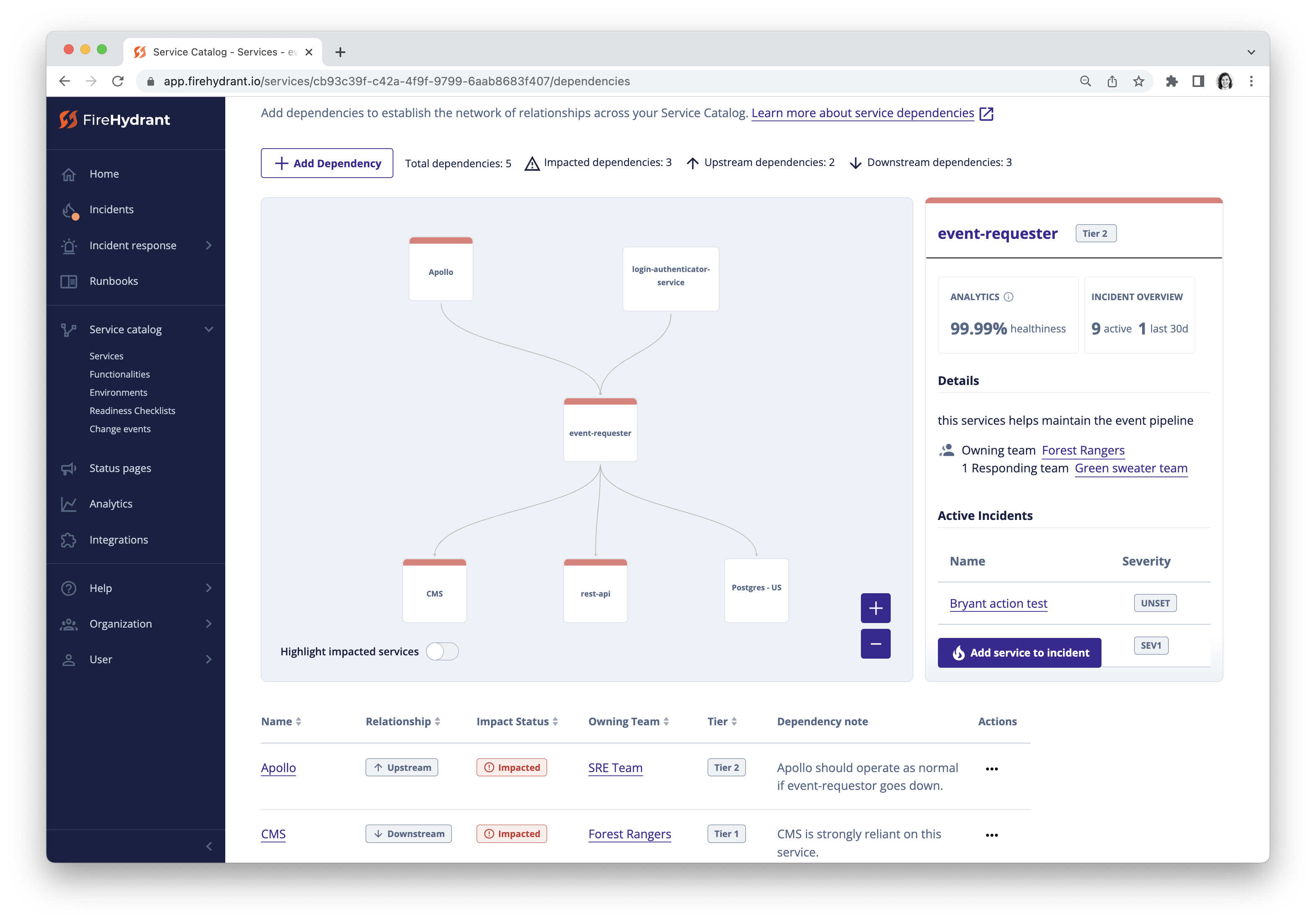Viewport: 1316px width, 924px height.
Task: Open Integrations puzzle piece icon
Action: pos(69,540)
